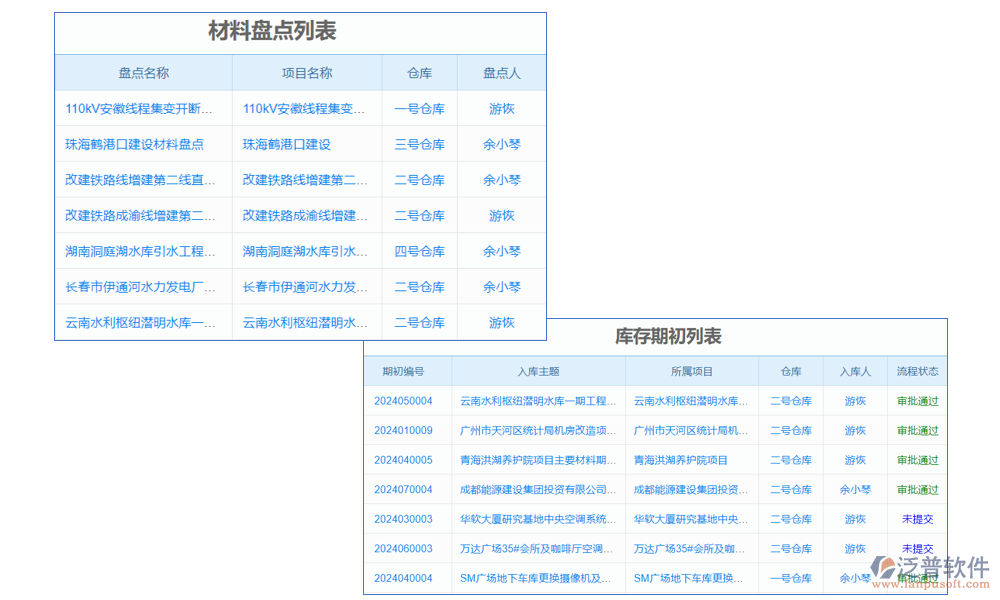Click 未提交 status on the 华软大厦 row

918,519
